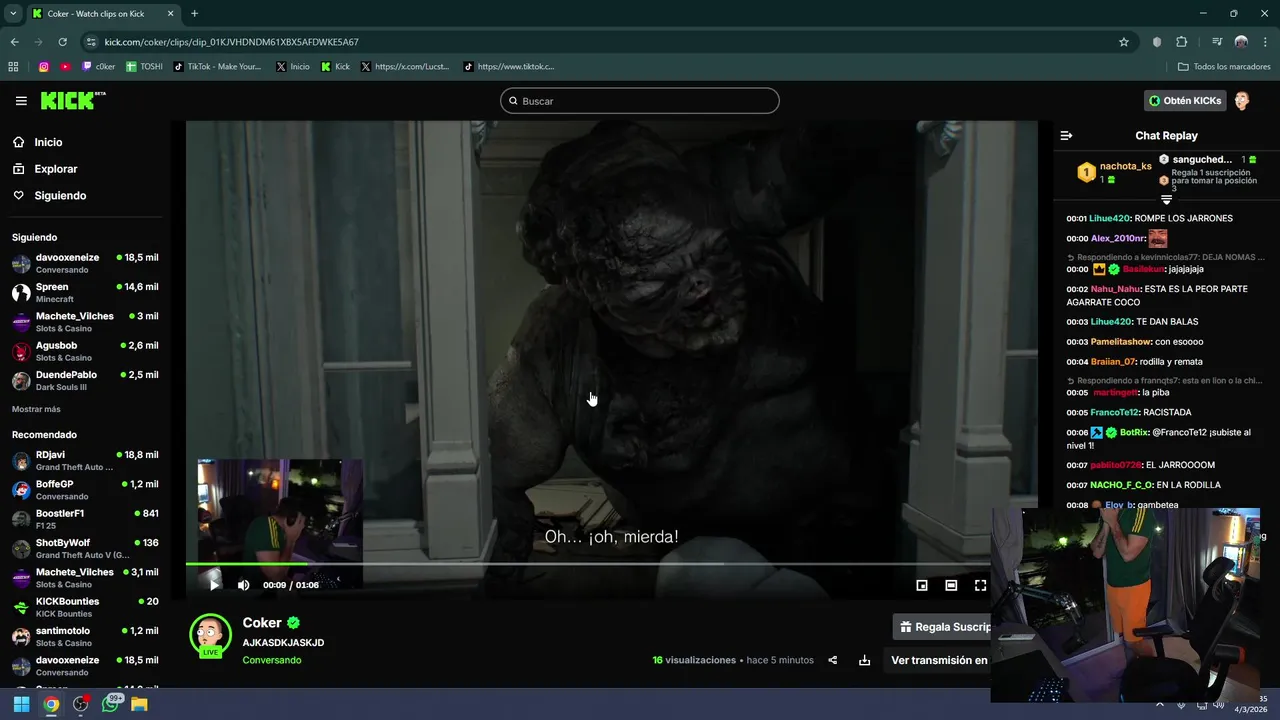The height and width of the screenshot is (720, 1280).
Task: Open the Kick bookmark in bookmarks bar
Action: point(335,67)
